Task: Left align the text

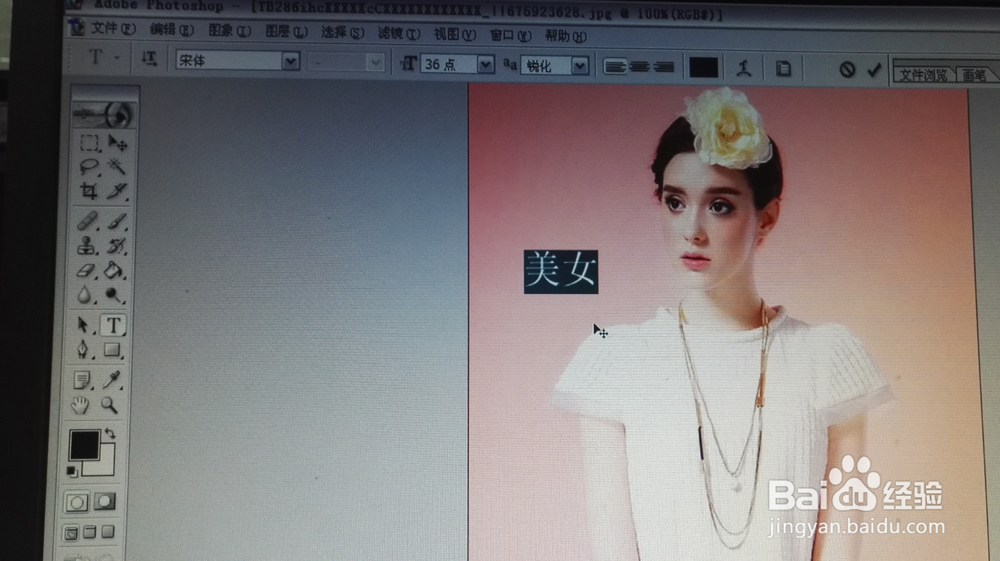Action: 615,66
